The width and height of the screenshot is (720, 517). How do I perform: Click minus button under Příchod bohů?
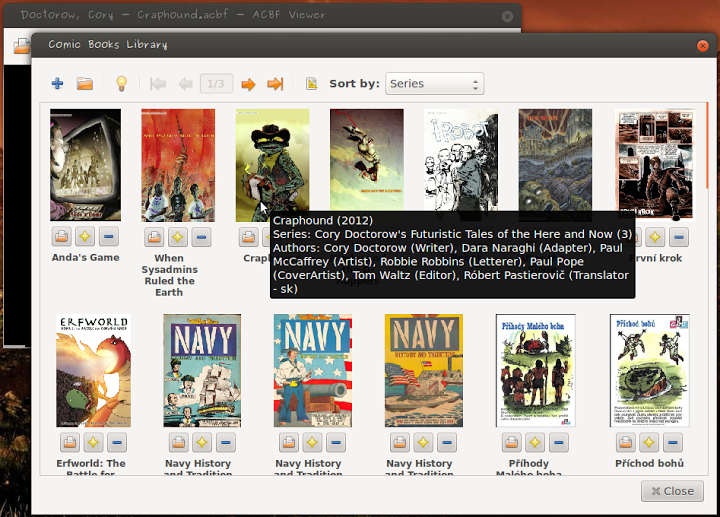(x=673, y=443)
